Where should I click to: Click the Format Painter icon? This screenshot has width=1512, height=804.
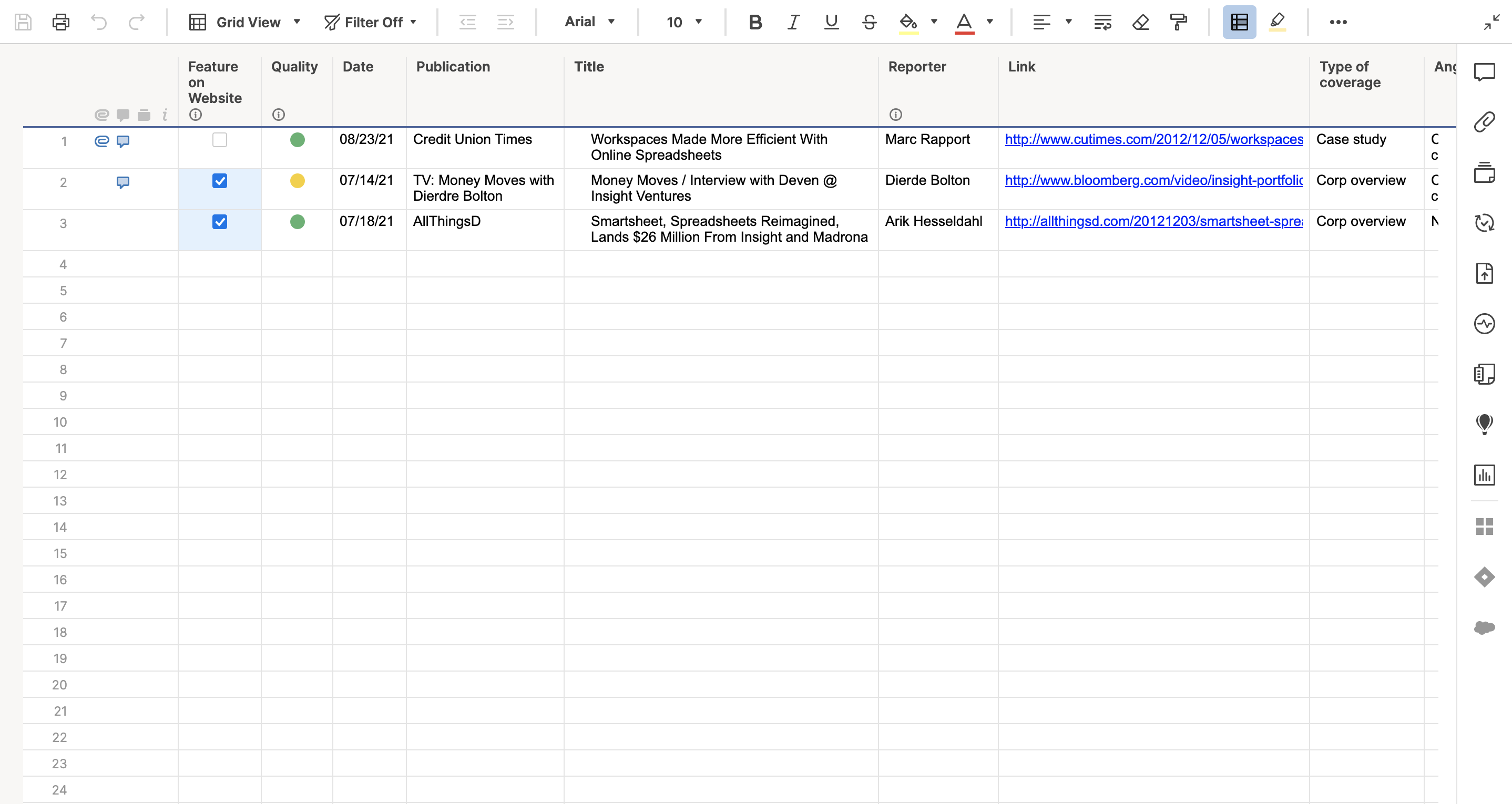pos(1178,22)
